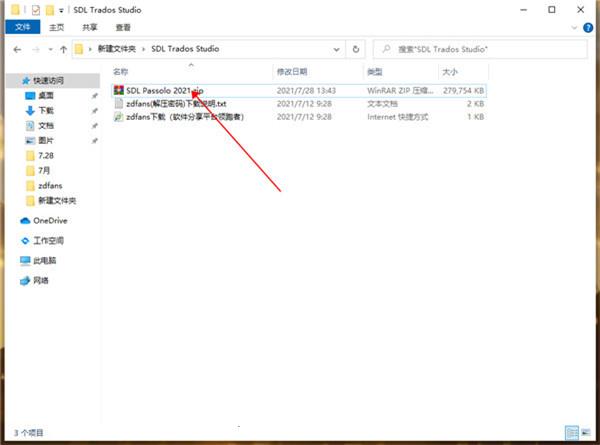
Task: Sort by the 大小 column header
Action: pos(450,72)
